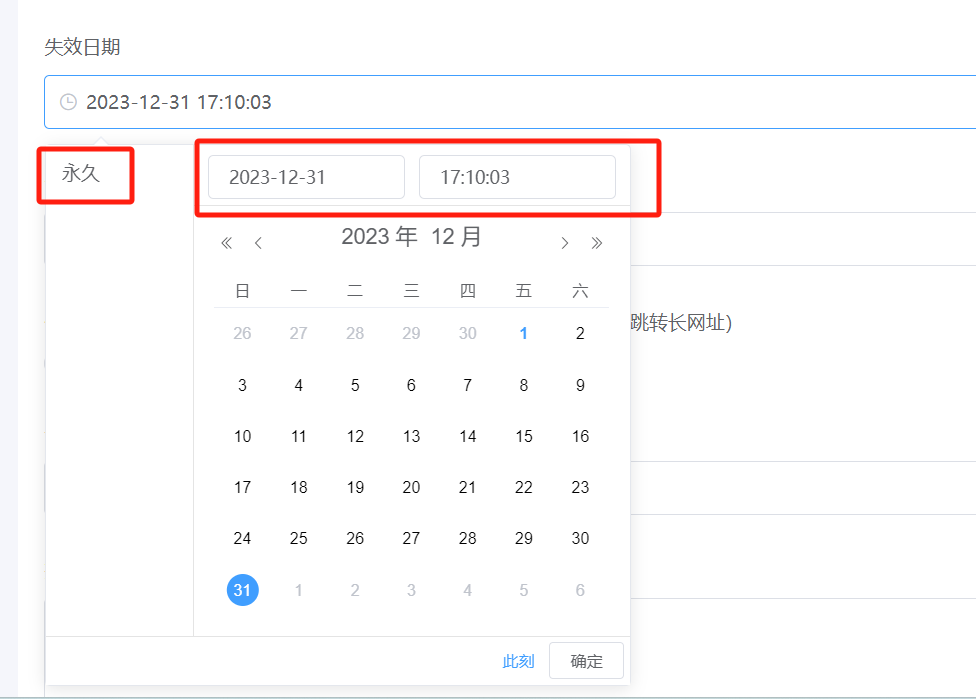The image size is (976, 699).
Task: Click the 此刻 link
Action: [x=518, y=661]
